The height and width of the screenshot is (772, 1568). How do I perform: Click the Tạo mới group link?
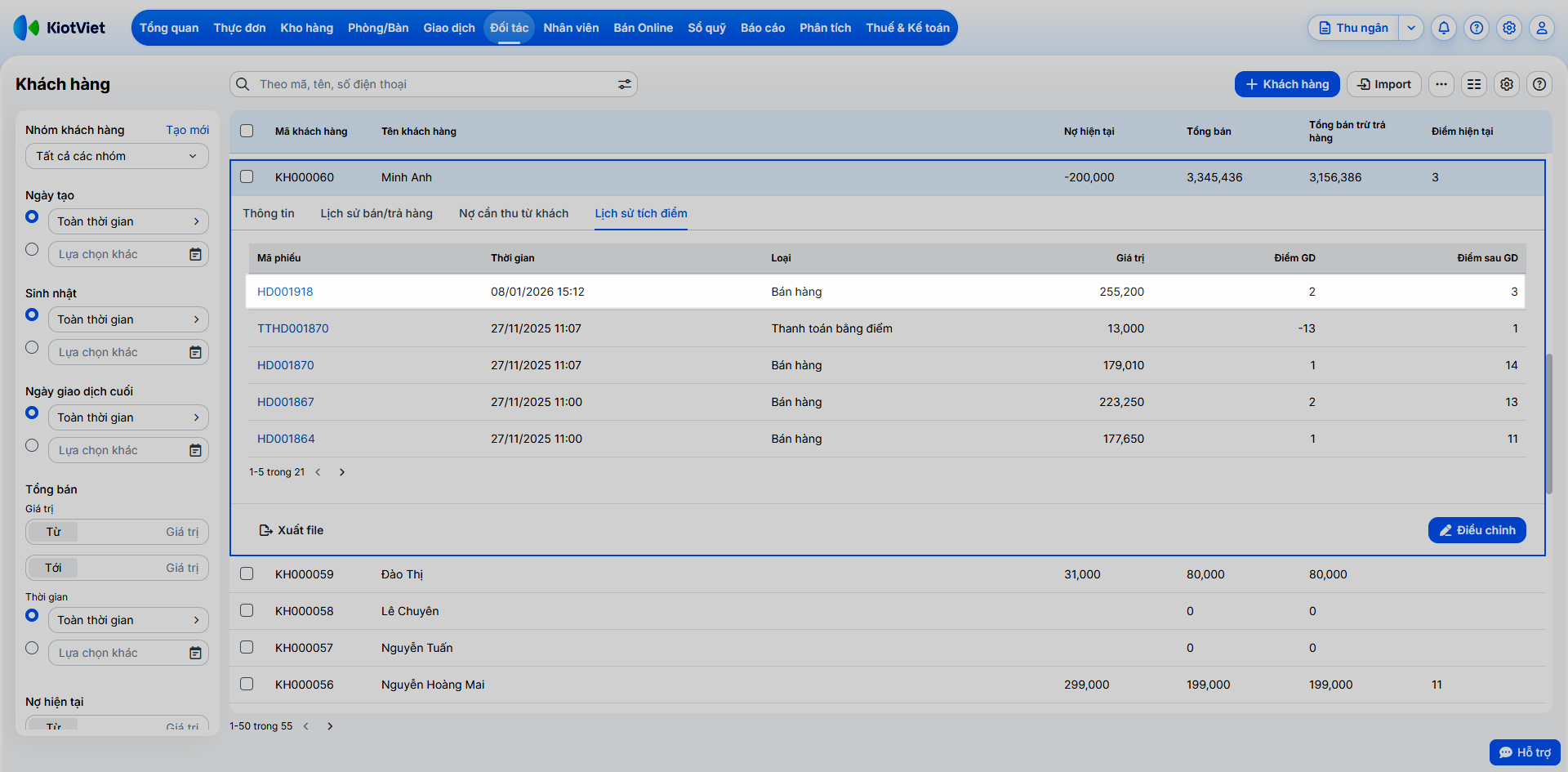coord(187,130)
